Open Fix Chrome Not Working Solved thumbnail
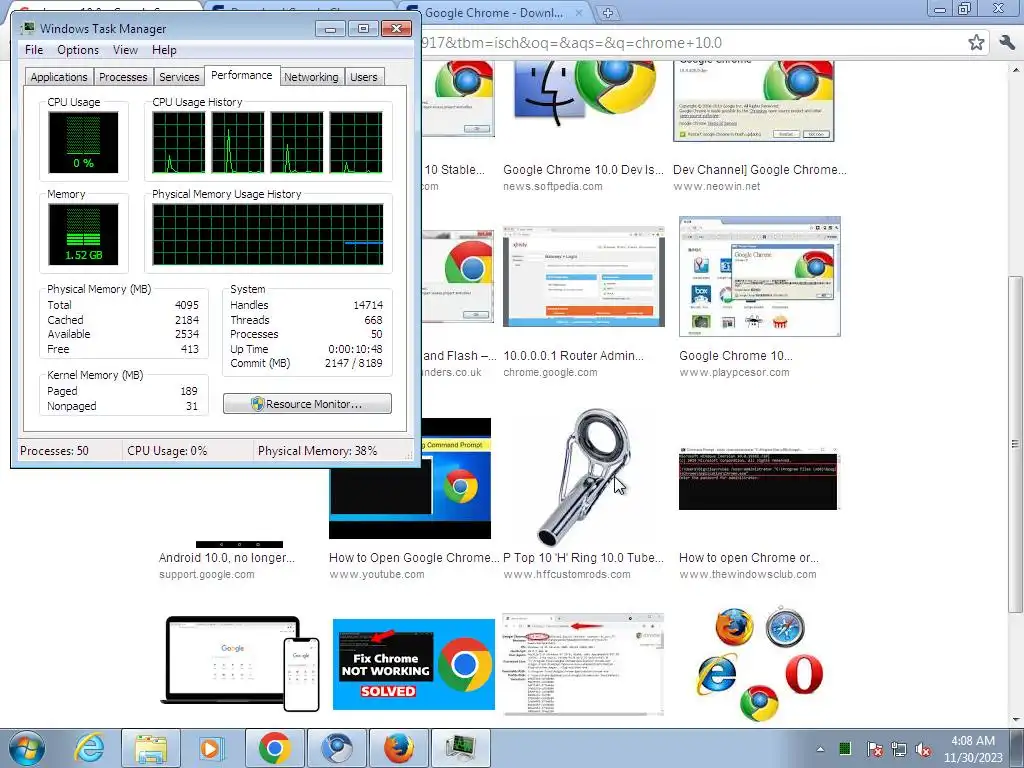The height and width of the screenshot is (768, 1024). (413, 664)
